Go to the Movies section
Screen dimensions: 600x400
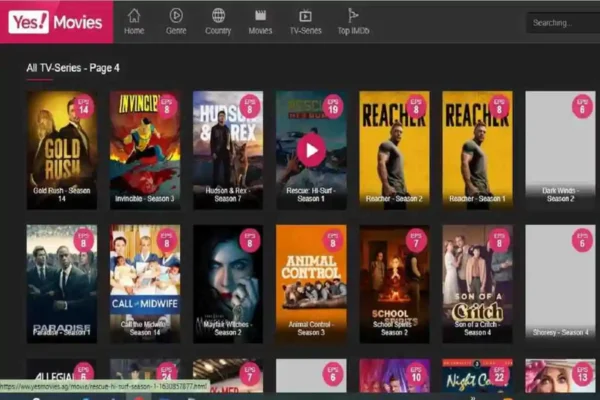tap(260, 22)
